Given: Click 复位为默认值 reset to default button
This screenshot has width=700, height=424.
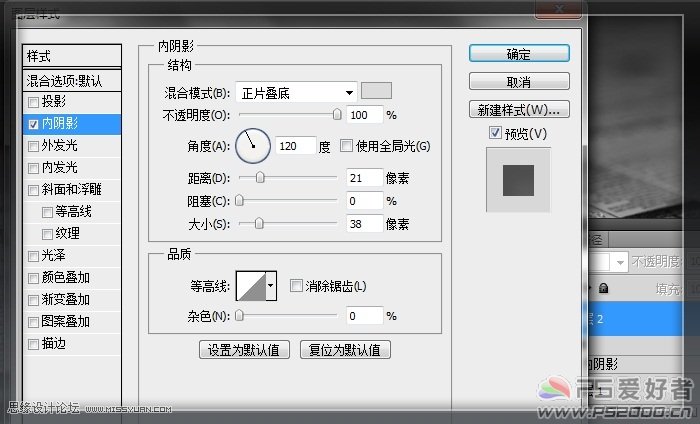Looking at the screenshot, I should tap(345, 350).
